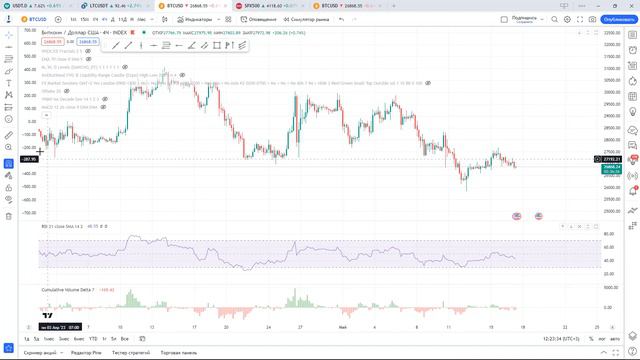The image size is (640, 360).
Task: Select the brush drawing tool in left toolbar
Action: pyautogui.click(x=9, y=71)
